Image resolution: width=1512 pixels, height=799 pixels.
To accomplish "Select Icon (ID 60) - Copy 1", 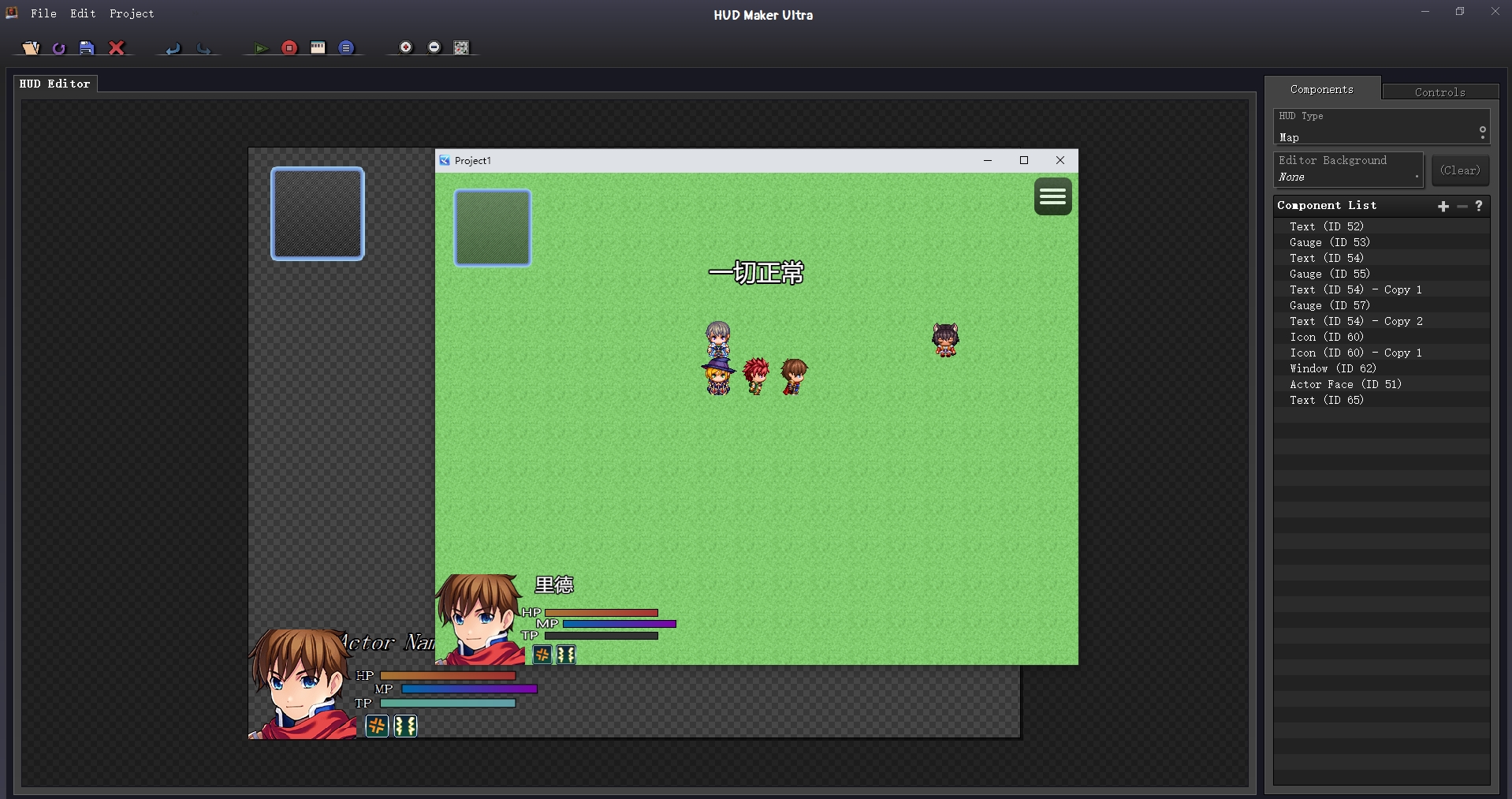I will pyautogui.click(x=1381, y=353).
